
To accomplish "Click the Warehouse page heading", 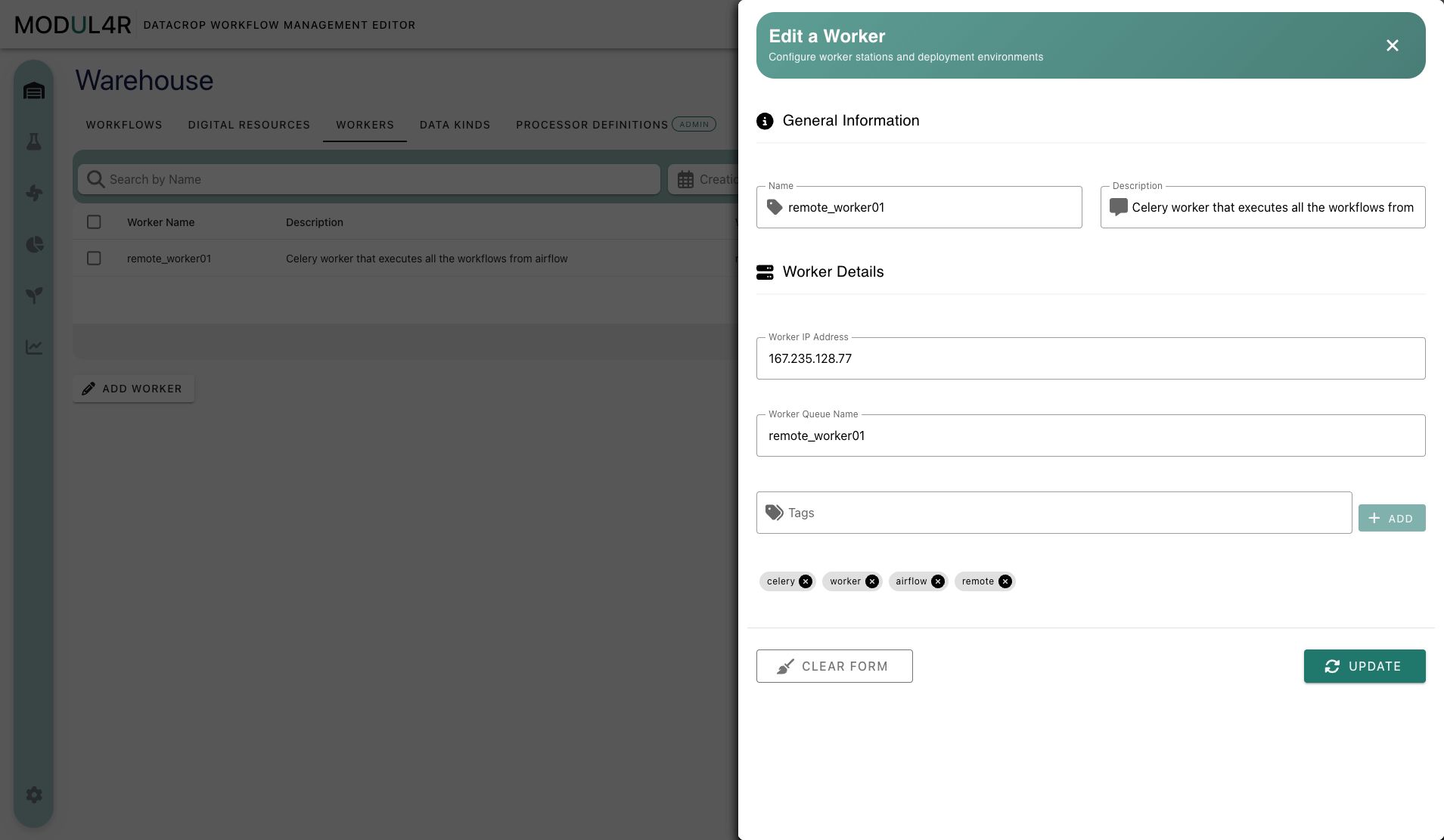I will point(144,80).
